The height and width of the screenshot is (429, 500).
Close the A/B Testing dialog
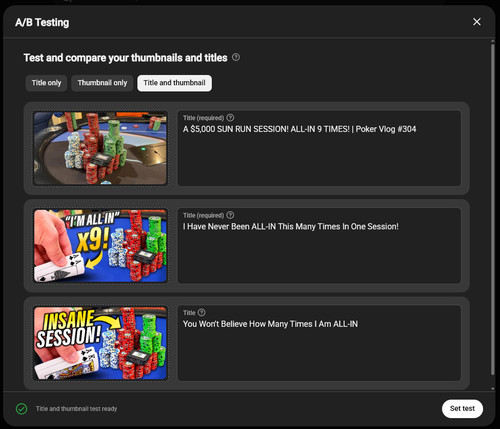point(477,22)
